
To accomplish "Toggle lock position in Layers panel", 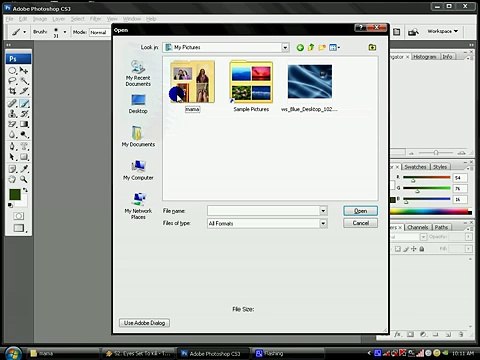I will 414,249.
